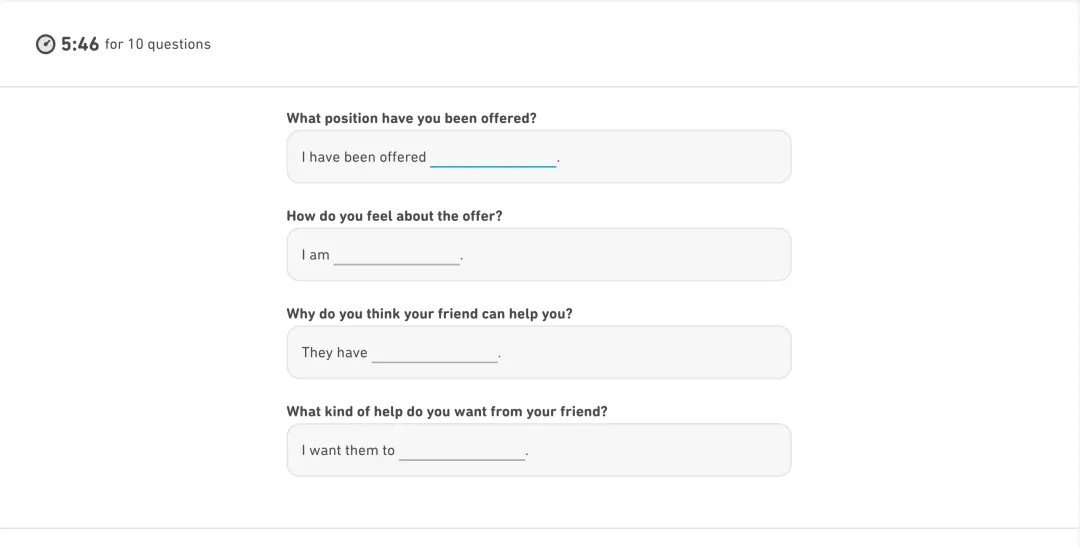
Task: Focus the blank after "I have been offered"
Action: (x=493, y=158)
